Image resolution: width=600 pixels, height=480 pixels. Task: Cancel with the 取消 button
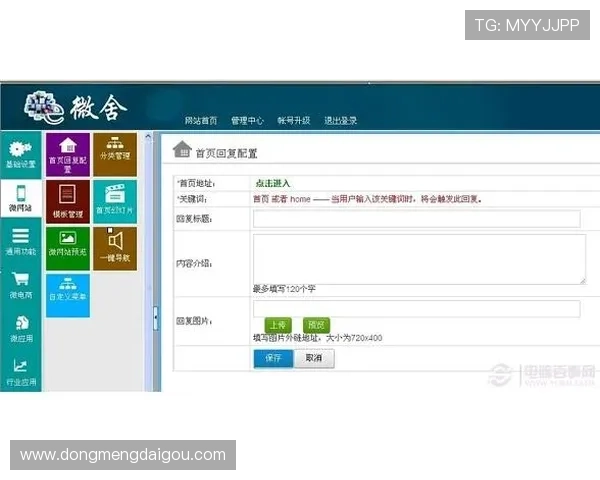(x=314, y=358)
